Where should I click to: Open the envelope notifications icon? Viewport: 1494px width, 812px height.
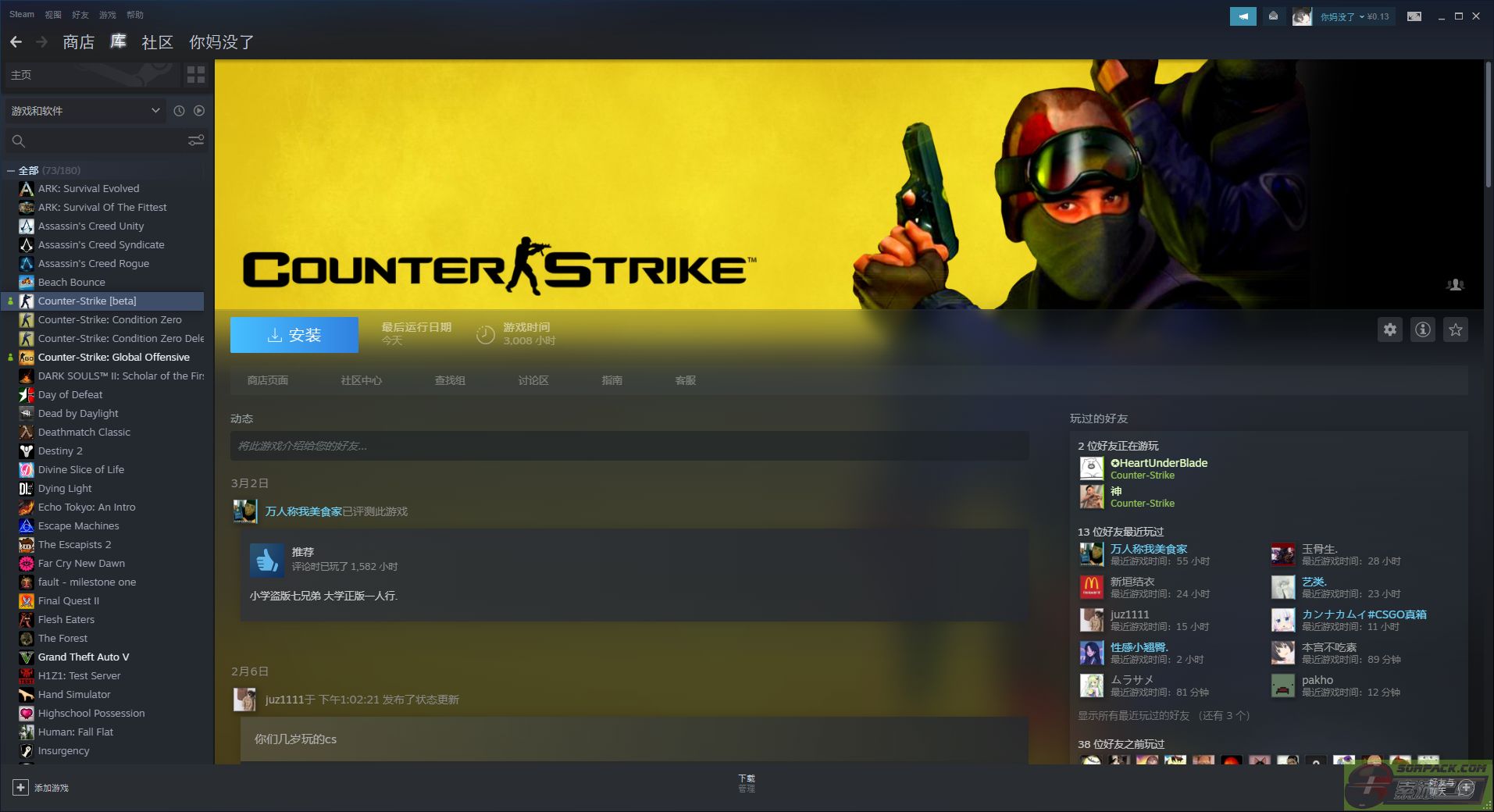[1273, 16]
